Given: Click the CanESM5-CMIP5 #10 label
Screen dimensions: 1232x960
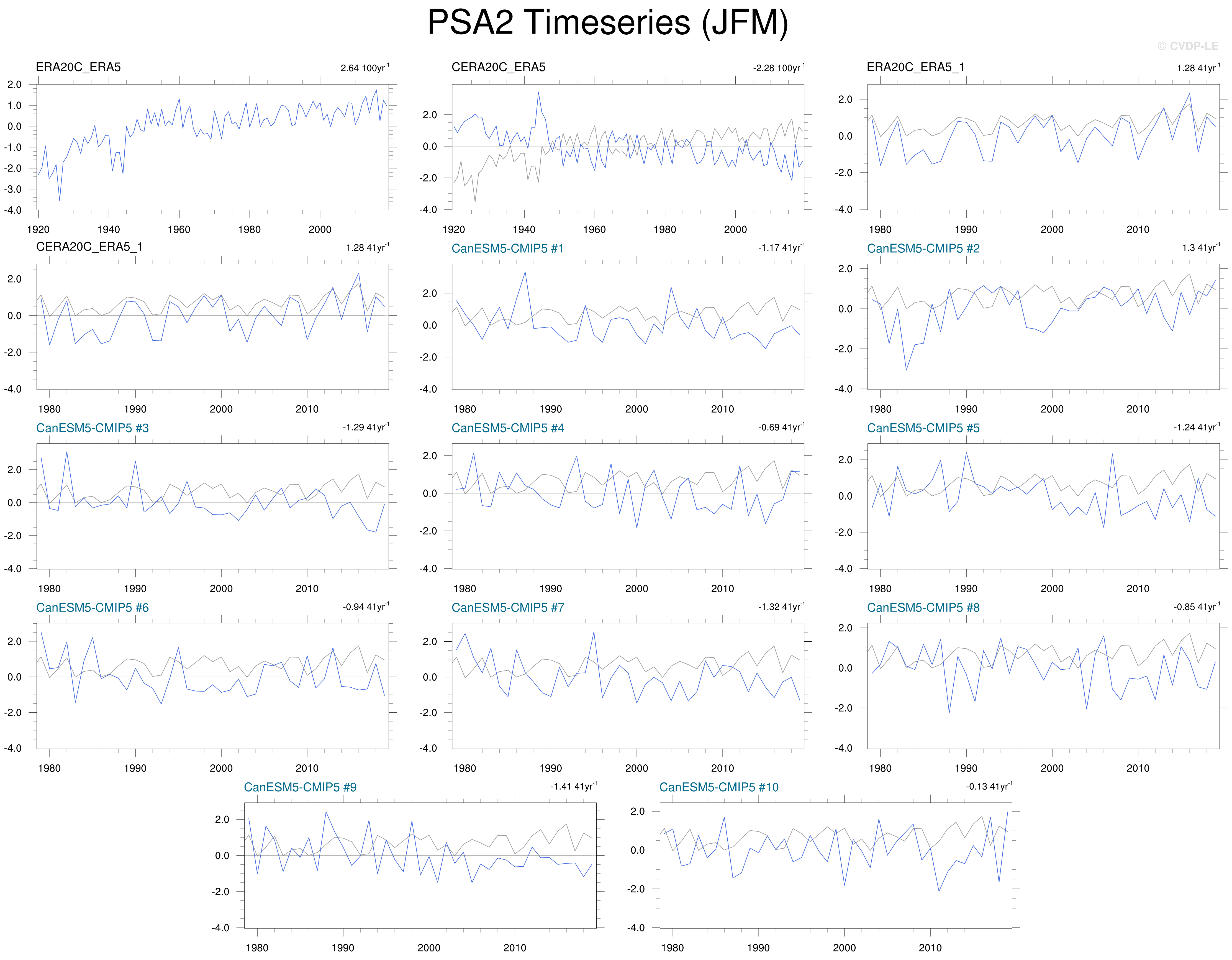Looking at the screenshot, I should [x=719, y=787].
